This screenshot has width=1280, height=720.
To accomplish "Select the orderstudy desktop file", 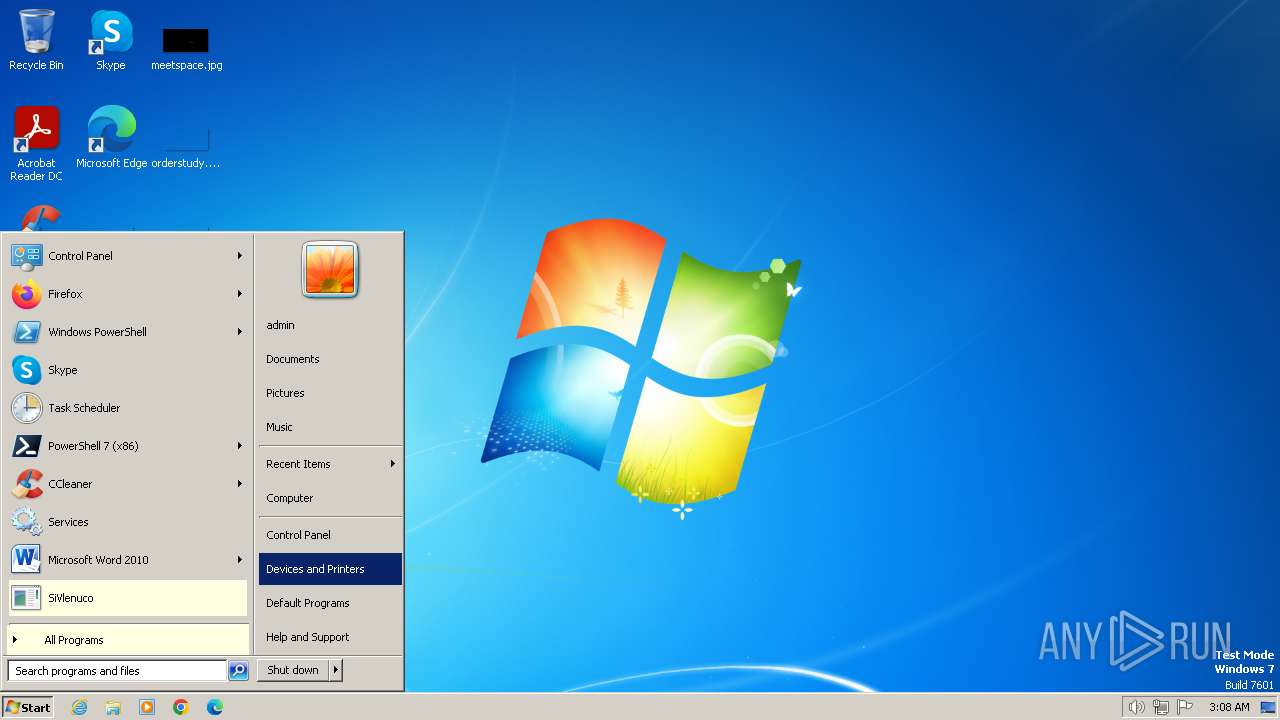I will [x=186, y=145].
